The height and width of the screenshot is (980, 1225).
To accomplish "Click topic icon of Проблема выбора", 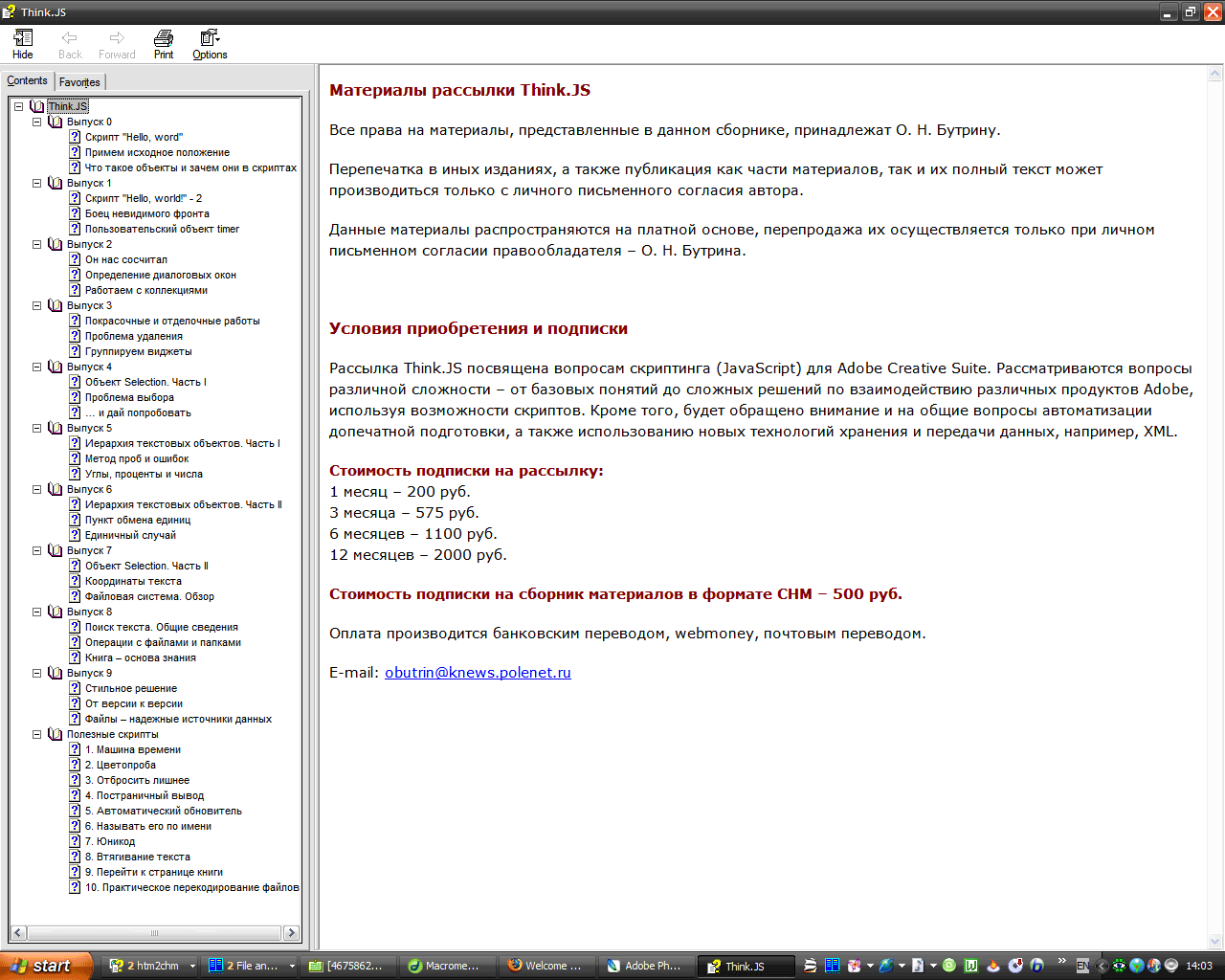I will pos(75,397).
